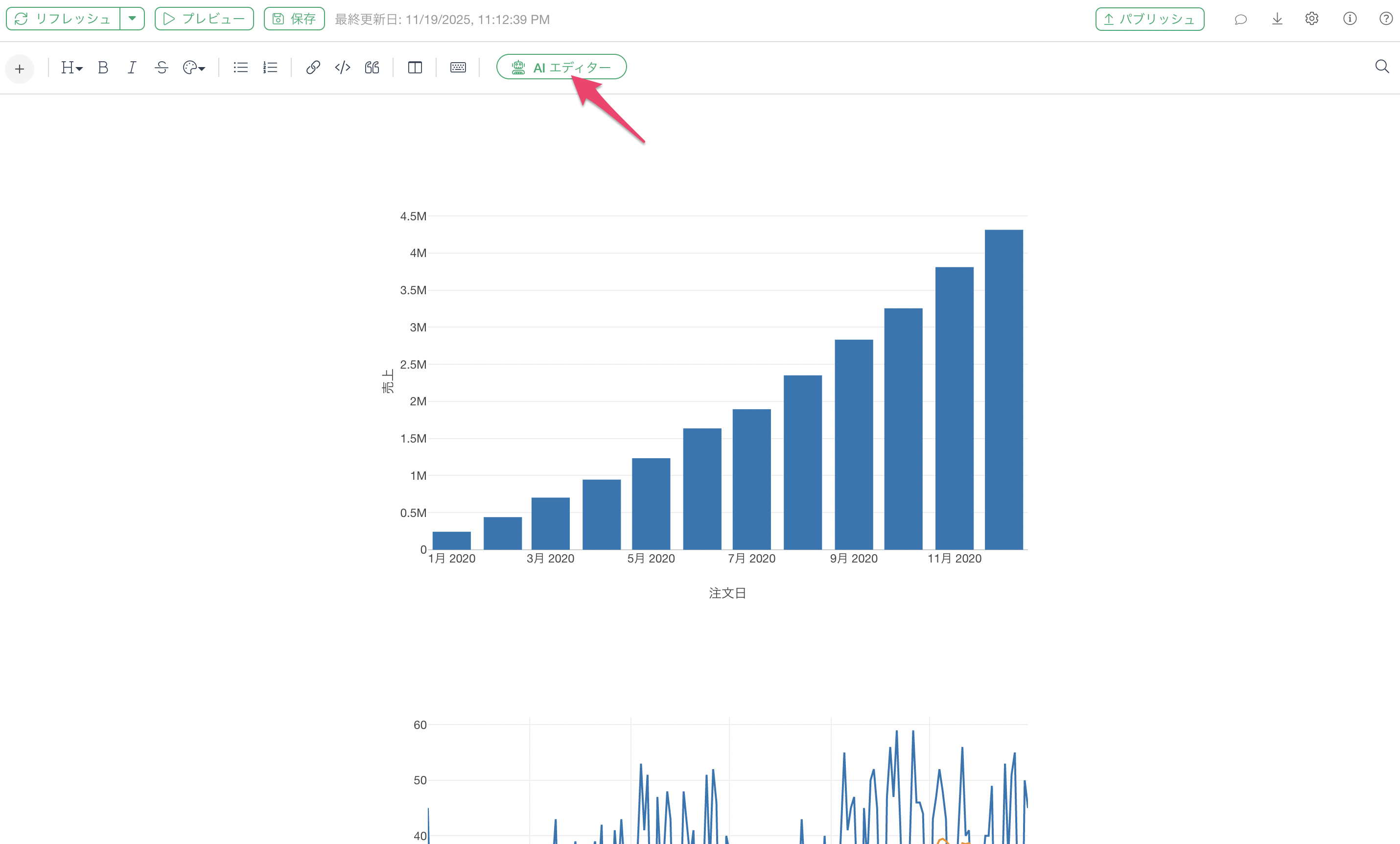Click the プレビュー button

coord(204,19)
